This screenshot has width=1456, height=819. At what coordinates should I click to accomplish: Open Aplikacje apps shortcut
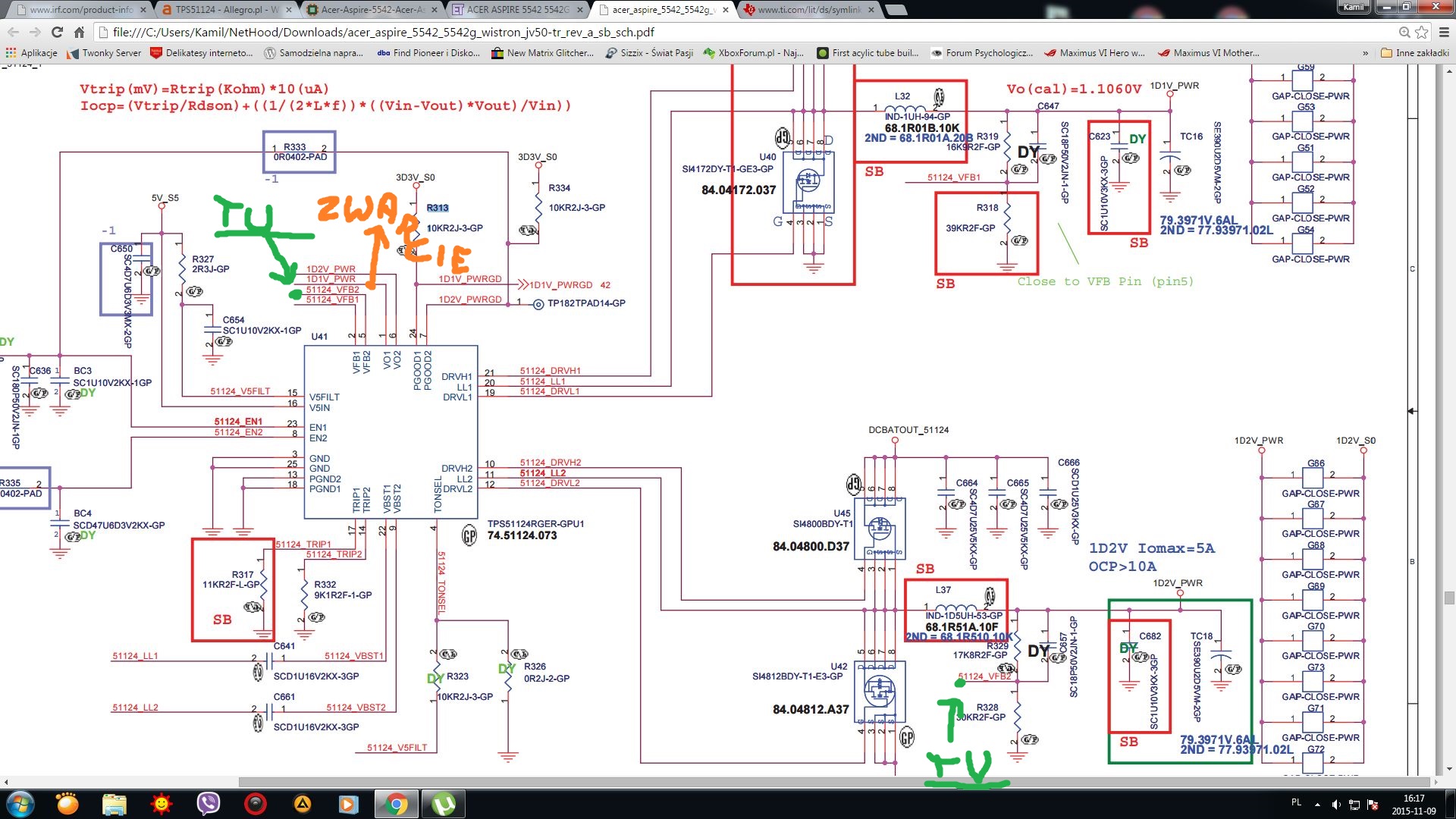click(x=32, y=53)
